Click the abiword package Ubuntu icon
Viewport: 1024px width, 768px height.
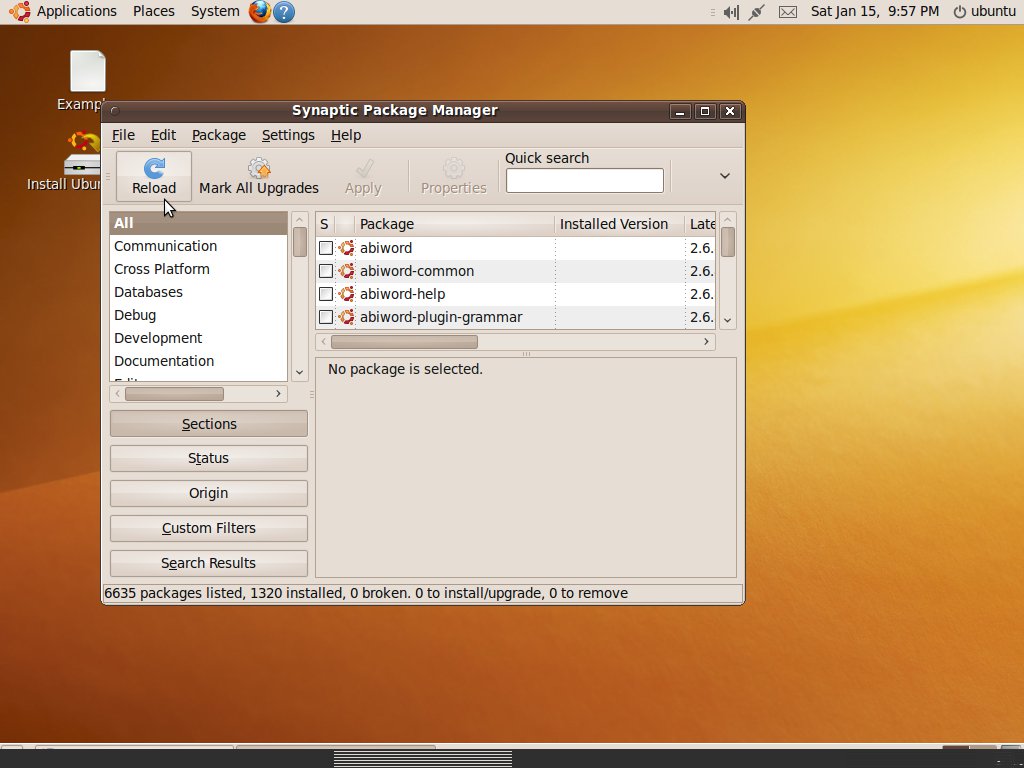346,248
